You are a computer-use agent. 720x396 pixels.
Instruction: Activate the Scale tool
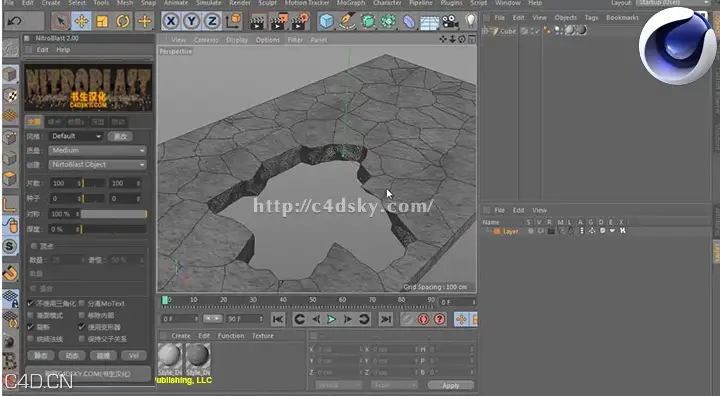pos(102,21)
